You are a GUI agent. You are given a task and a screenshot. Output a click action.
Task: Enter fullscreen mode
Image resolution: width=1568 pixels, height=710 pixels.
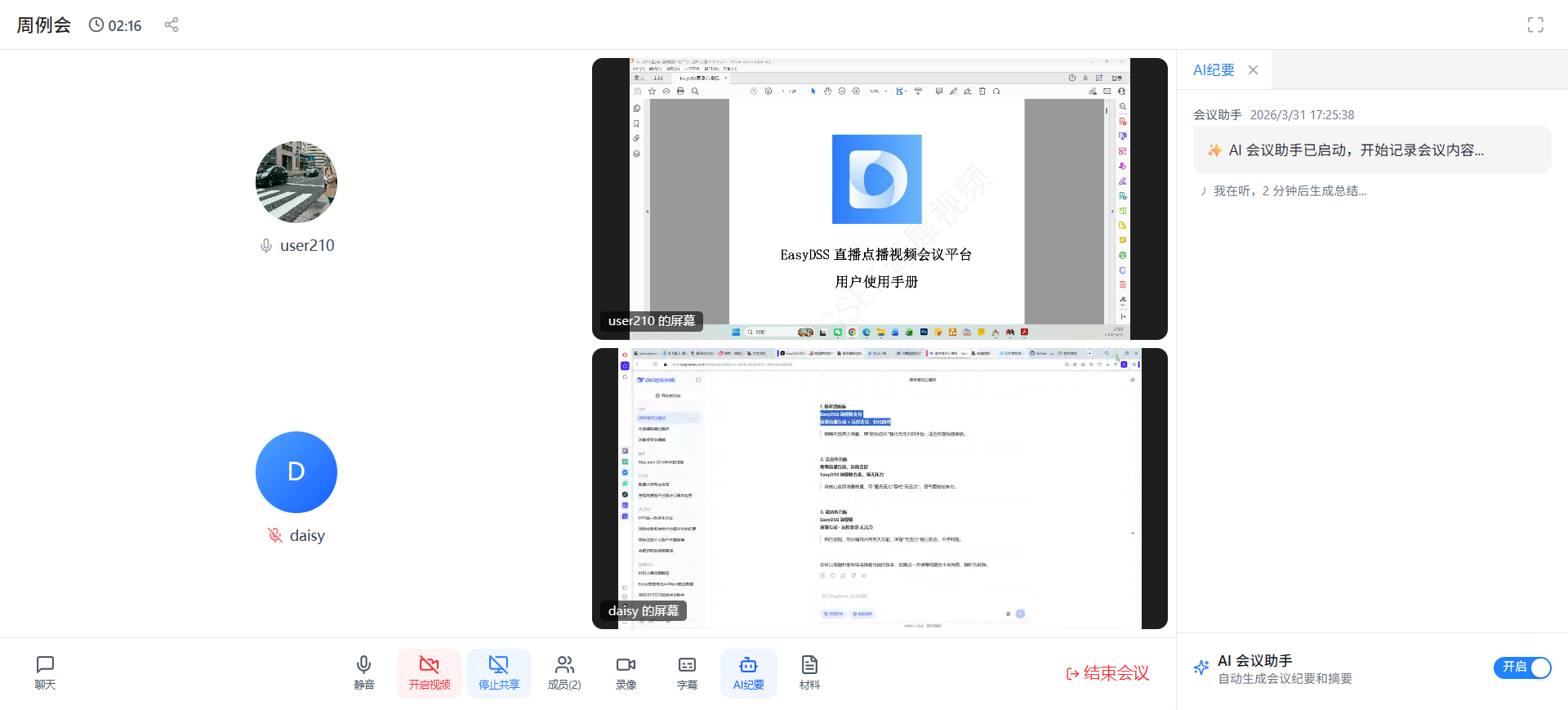pyautogui.click(x=1535, y=25)
